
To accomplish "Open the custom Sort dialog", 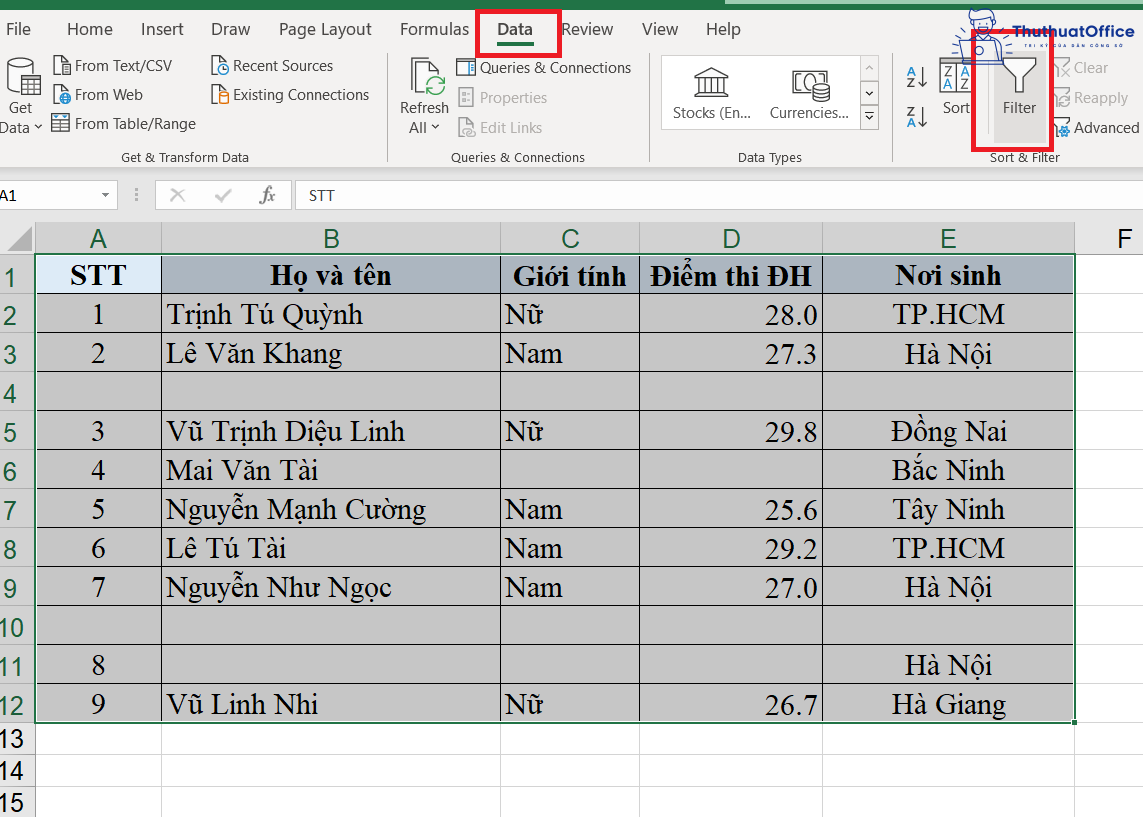I will pos(955,87).
